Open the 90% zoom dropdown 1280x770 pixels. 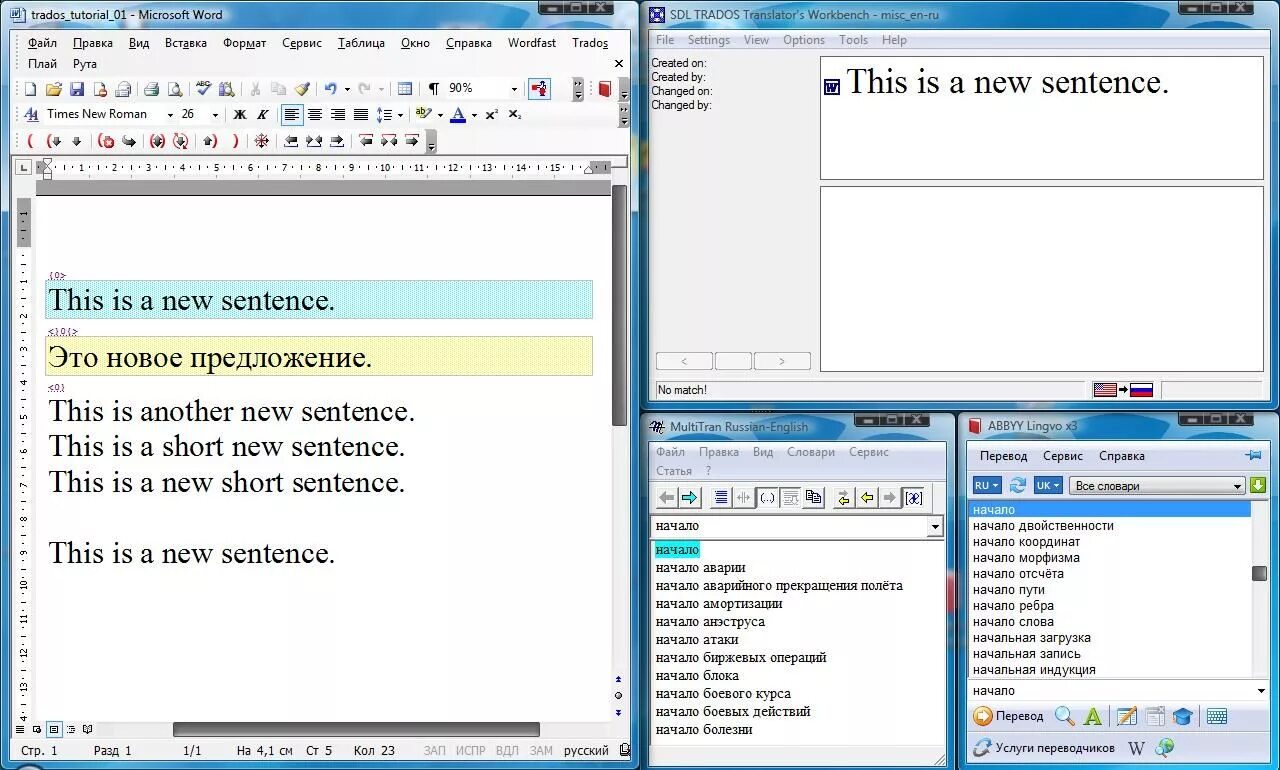point(515,89)
